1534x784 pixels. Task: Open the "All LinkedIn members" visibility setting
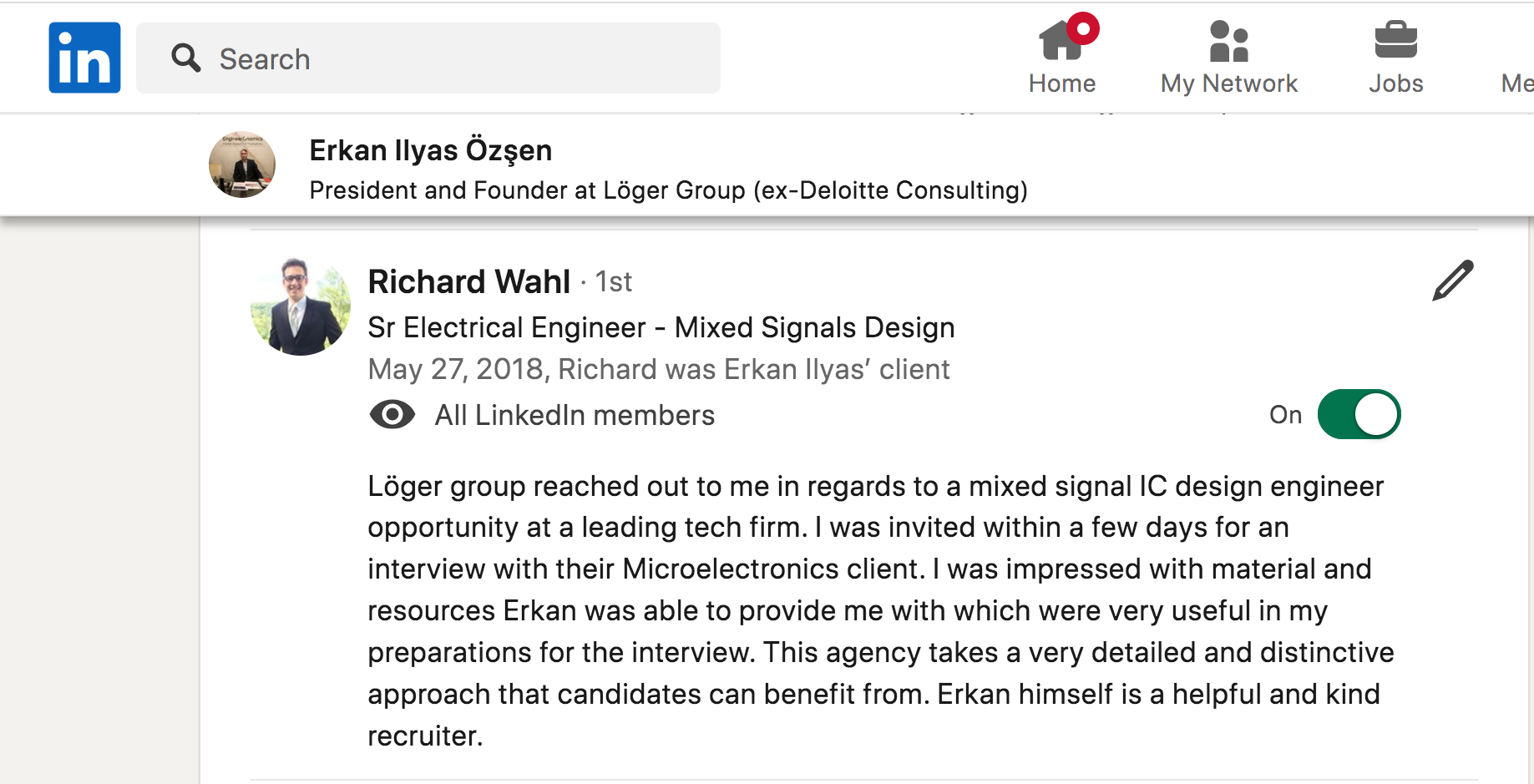click(x=575, y=415)
